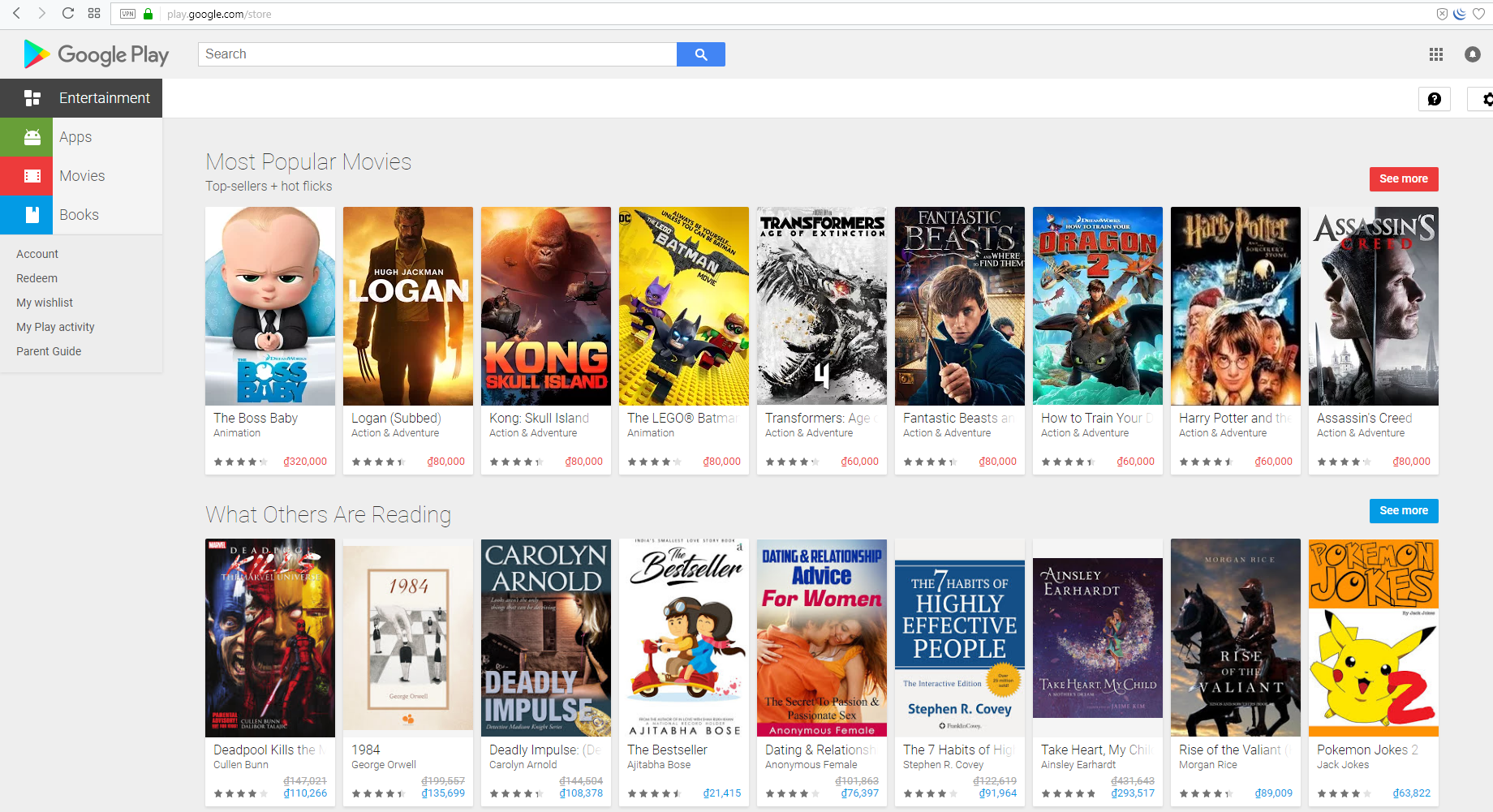Image resolution: width=1493 pixels, height=812 pixels.
Task: Open The LEGO Batman Movie poster
Action: [684, 306]
